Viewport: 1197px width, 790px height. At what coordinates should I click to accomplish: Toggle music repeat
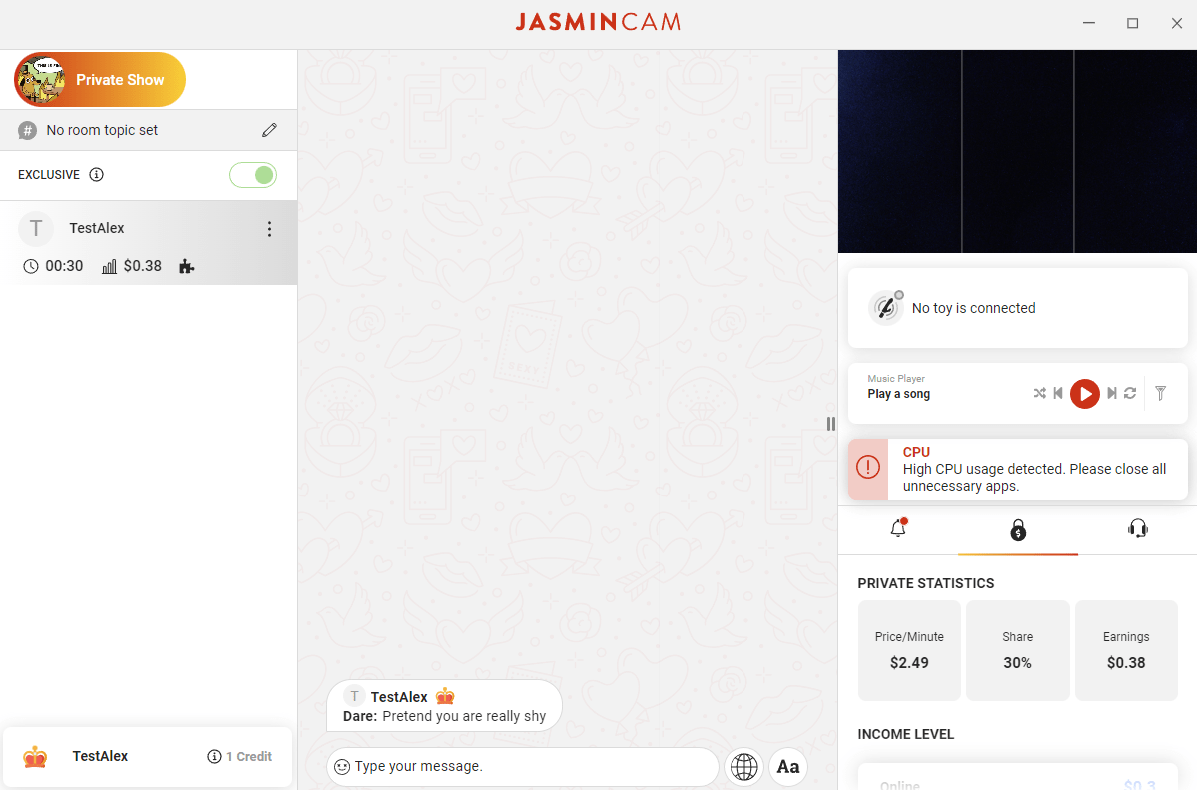tap(1131, 393)
